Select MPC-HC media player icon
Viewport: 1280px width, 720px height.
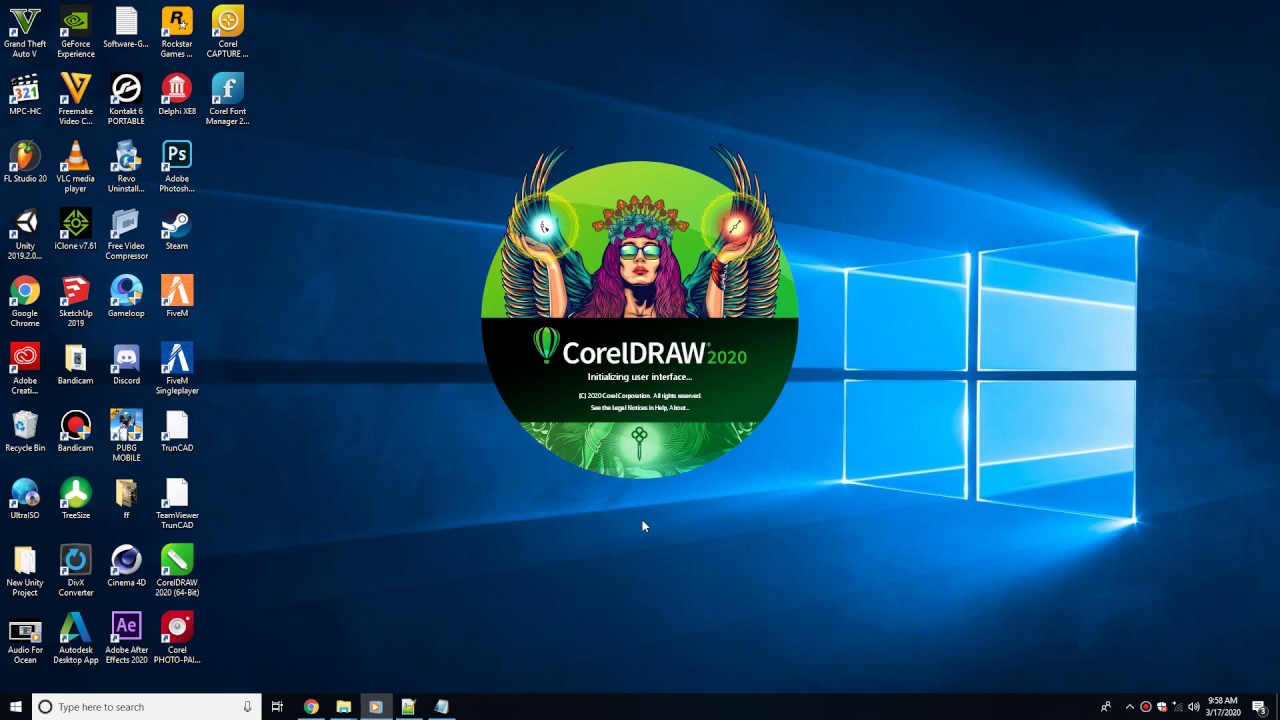pos(25,95)
